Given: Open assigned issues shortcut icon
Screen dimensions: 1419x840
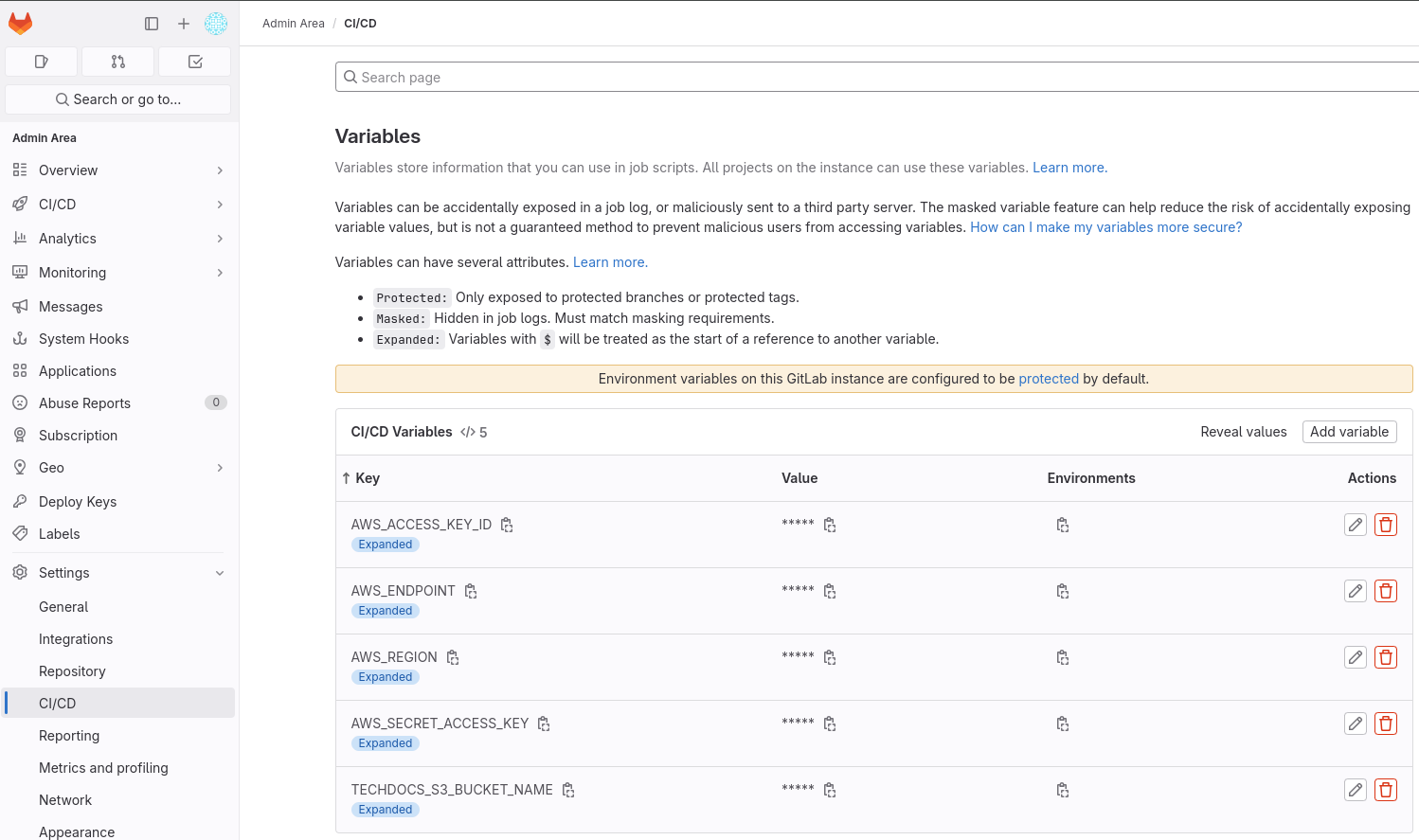Looking at the screenshot, I should click(x=42, y=62).
